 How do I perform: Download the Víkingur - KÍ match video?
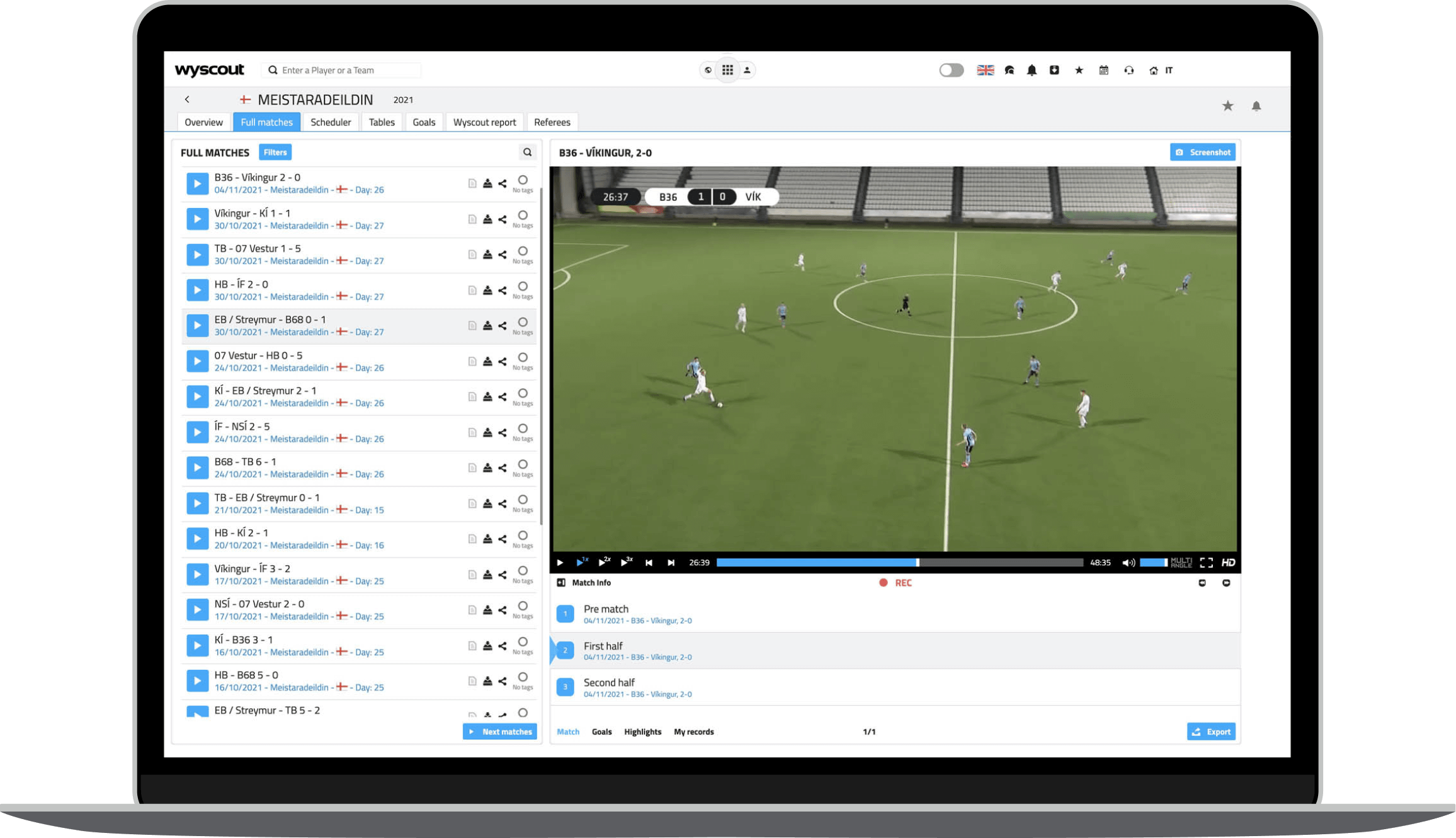pyautogui.click(x=487, y=219)
